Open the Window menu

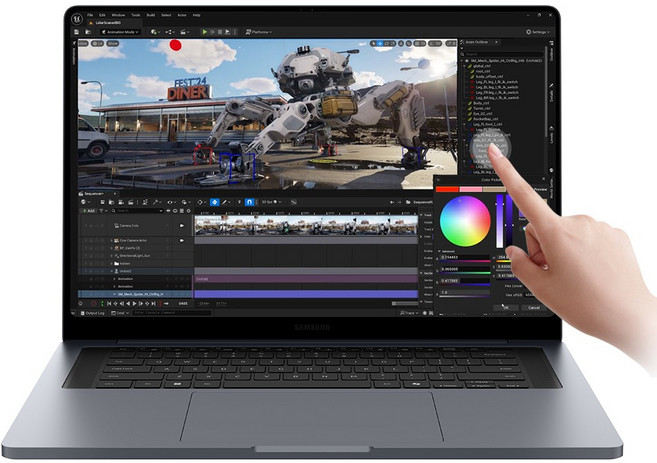click(118, 15)
